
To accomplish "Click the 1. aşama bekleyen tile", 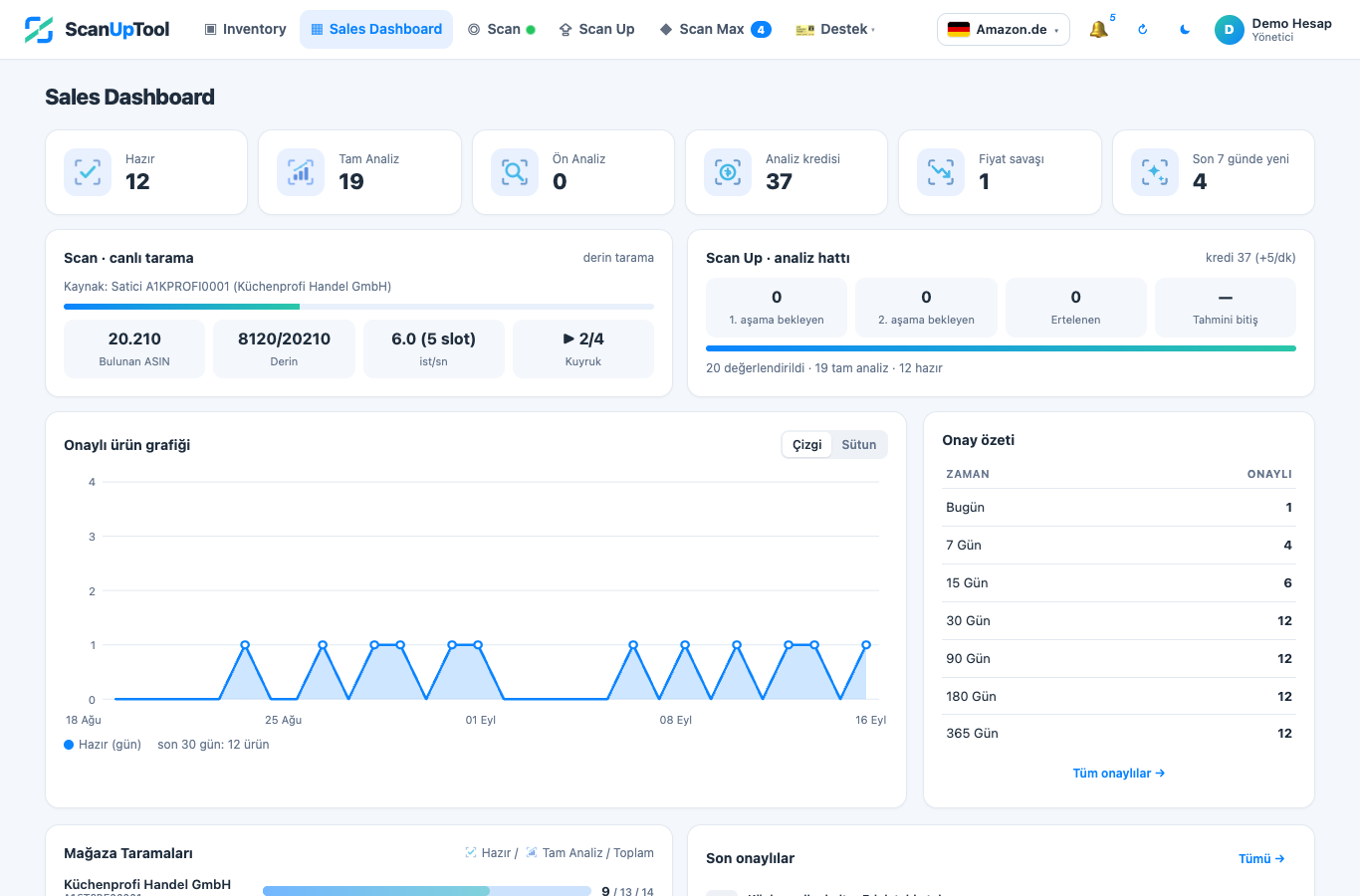I will [x=777, y=307].
